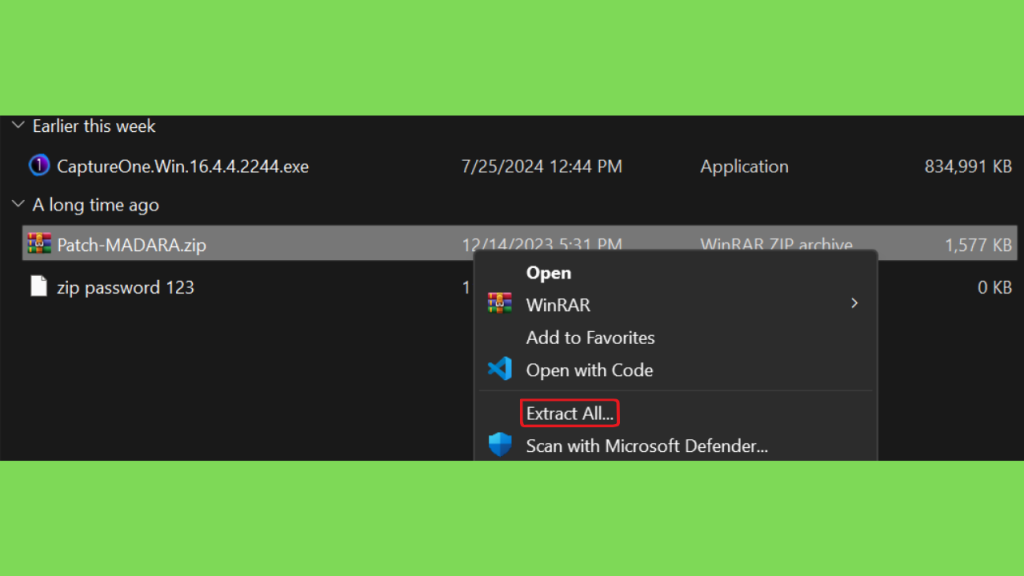Click the 0 KB size value
The image size is (1024, 576).
click(x=995, y=287)
